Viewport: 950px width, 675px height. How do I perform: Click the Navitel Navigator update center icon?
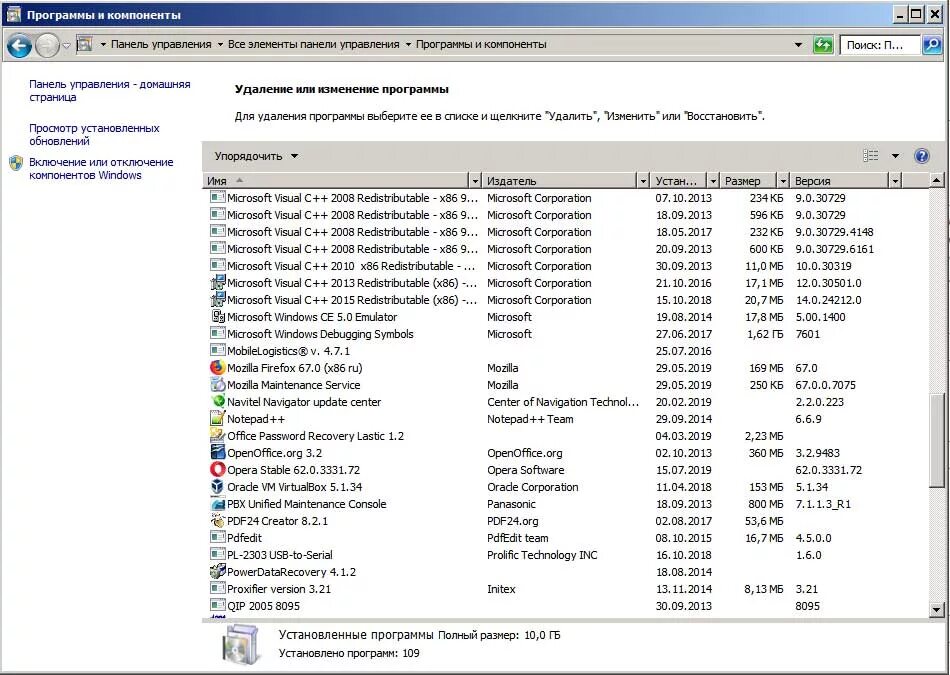click(218, 402)
